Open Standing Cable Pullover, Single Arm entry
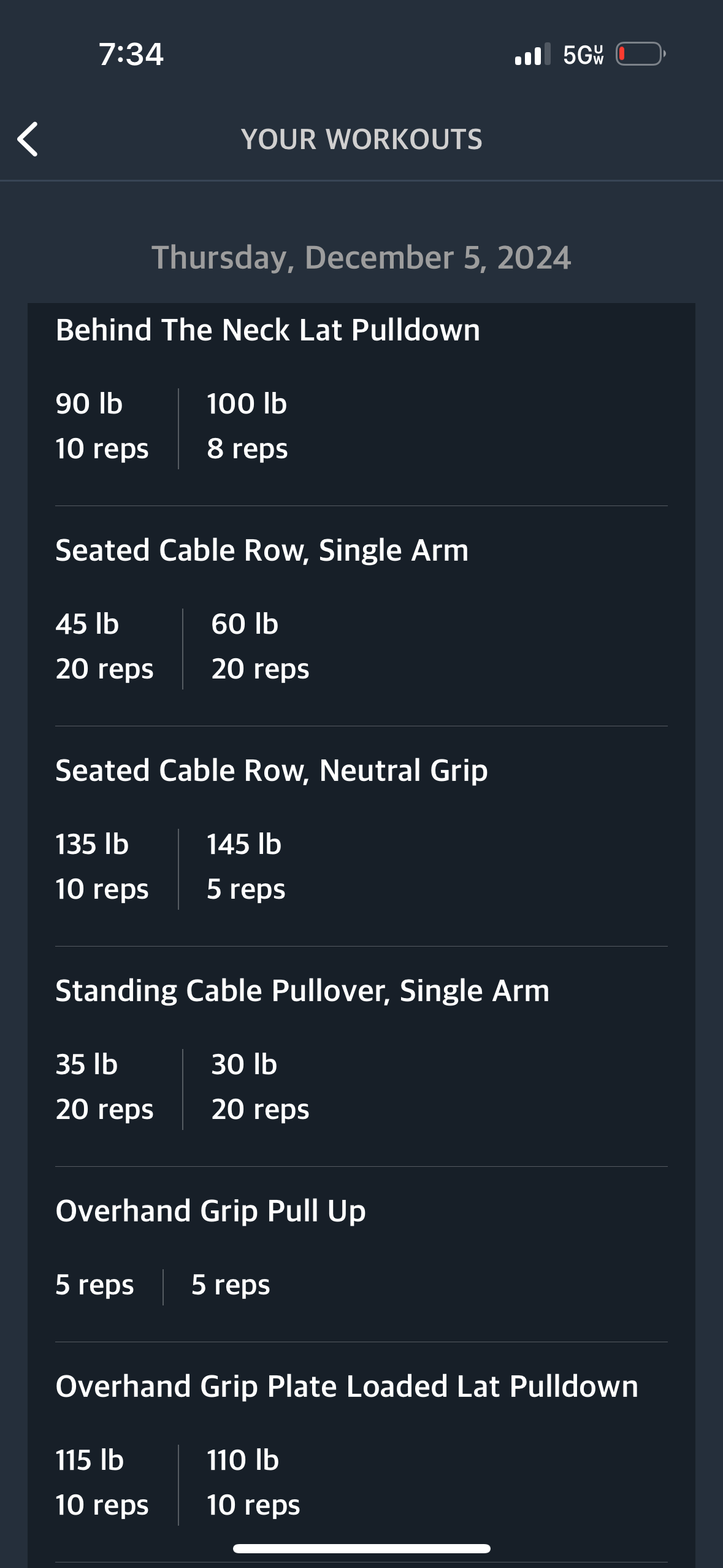Image resolution: width=723 pixels, height=1568 pixels. (302, 991)
